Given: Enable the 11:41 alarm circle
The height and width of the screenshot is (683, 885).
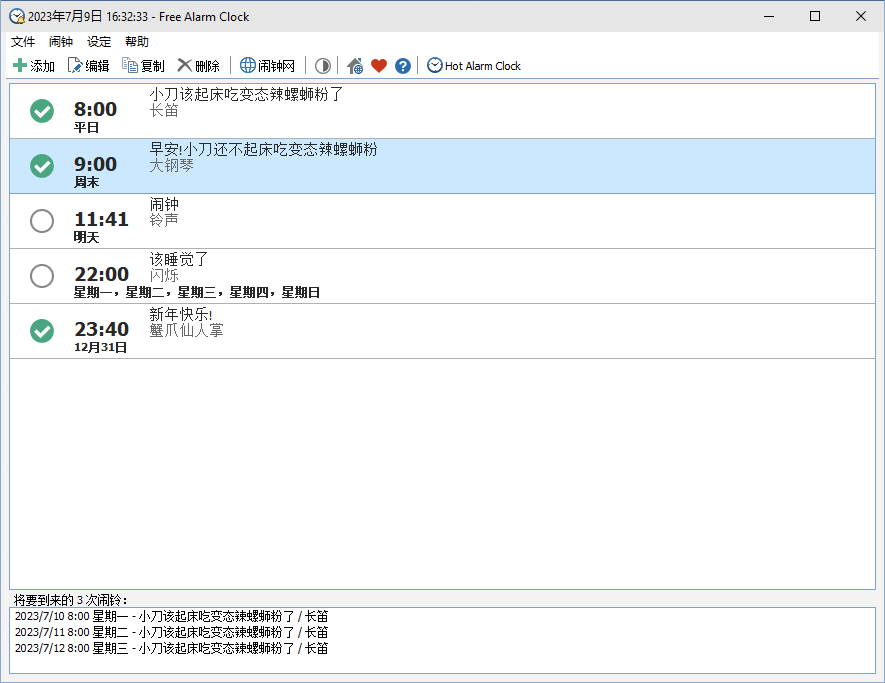Looking at the screenshot, I should pyautogui.click(x=42, y=221).
